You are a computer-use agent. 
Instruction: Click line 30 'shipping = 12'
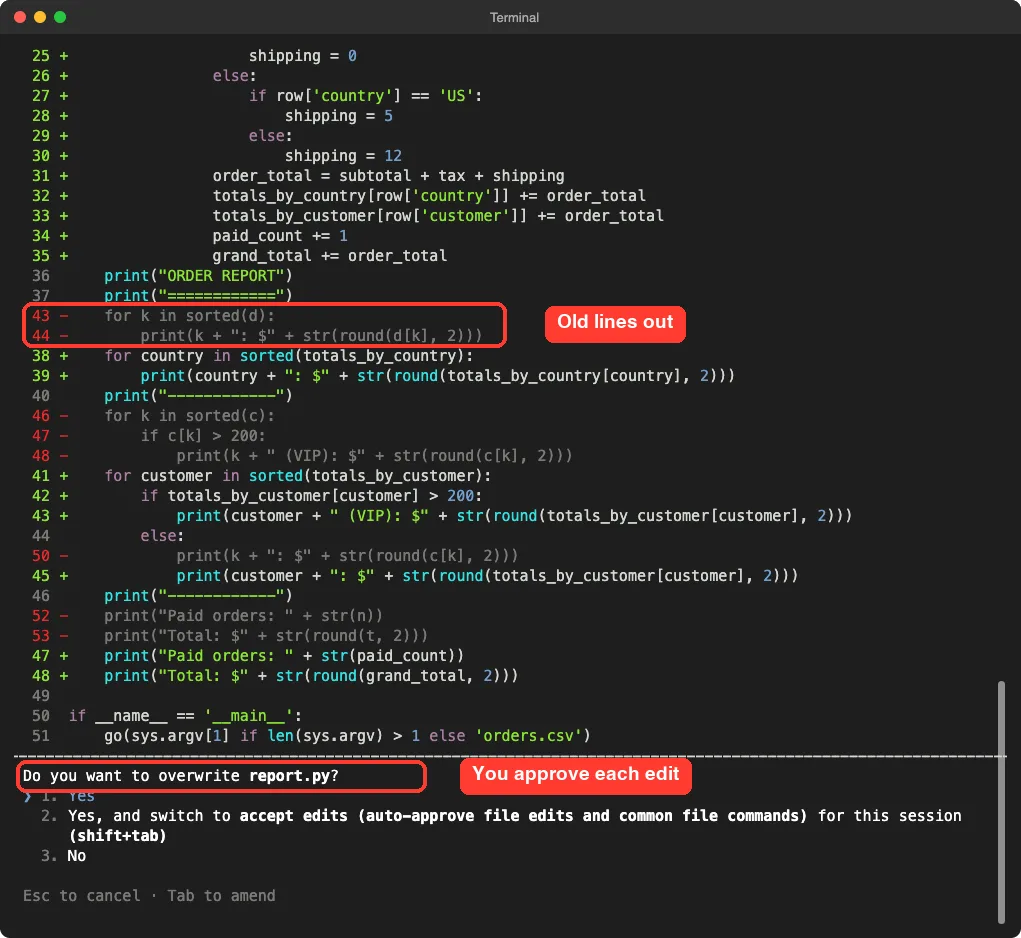pyautogui.click(x=343, y=156)
